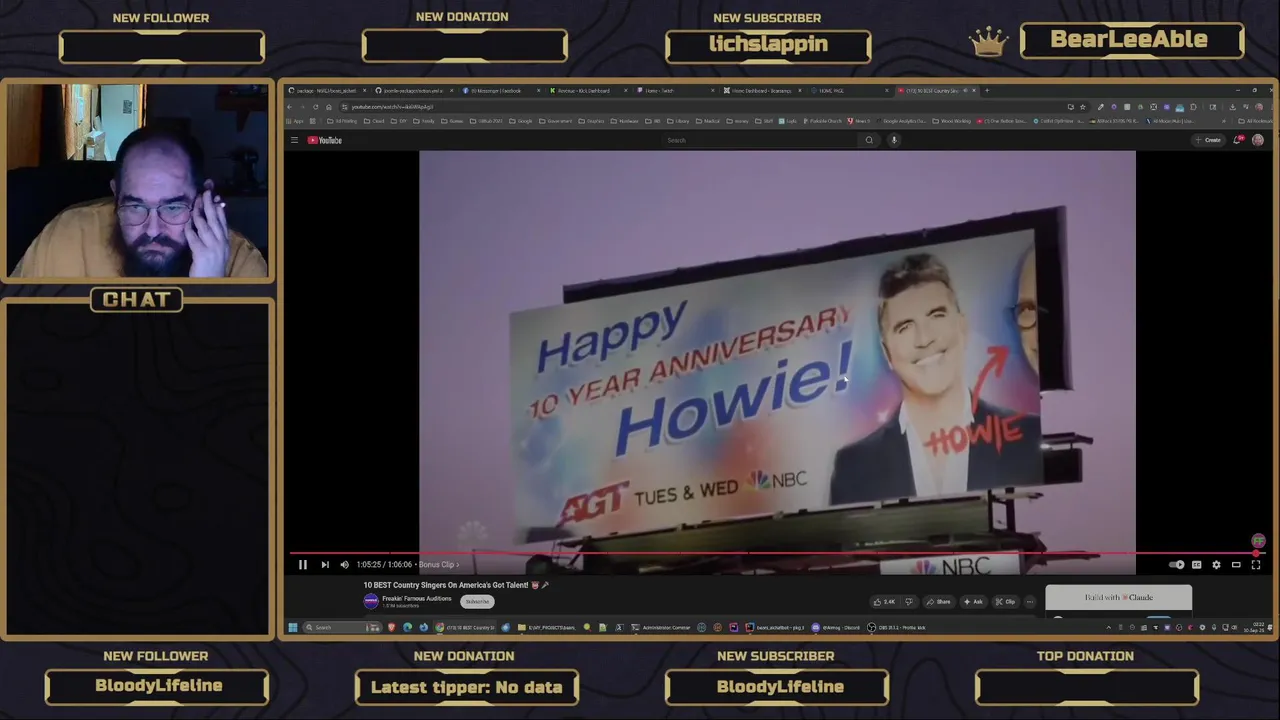Open Freakin' Famous Auditions channel avatar

tap(371, 601)
